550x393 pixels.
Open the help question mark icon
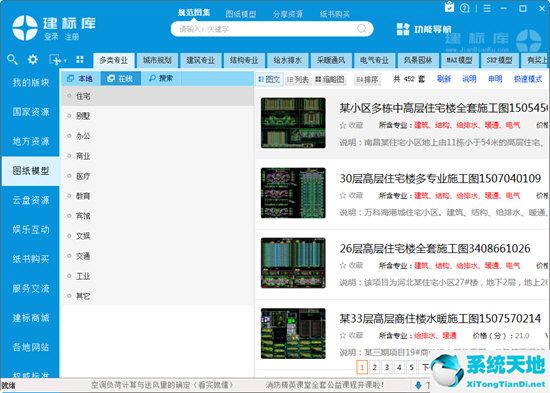pos(465,8)
